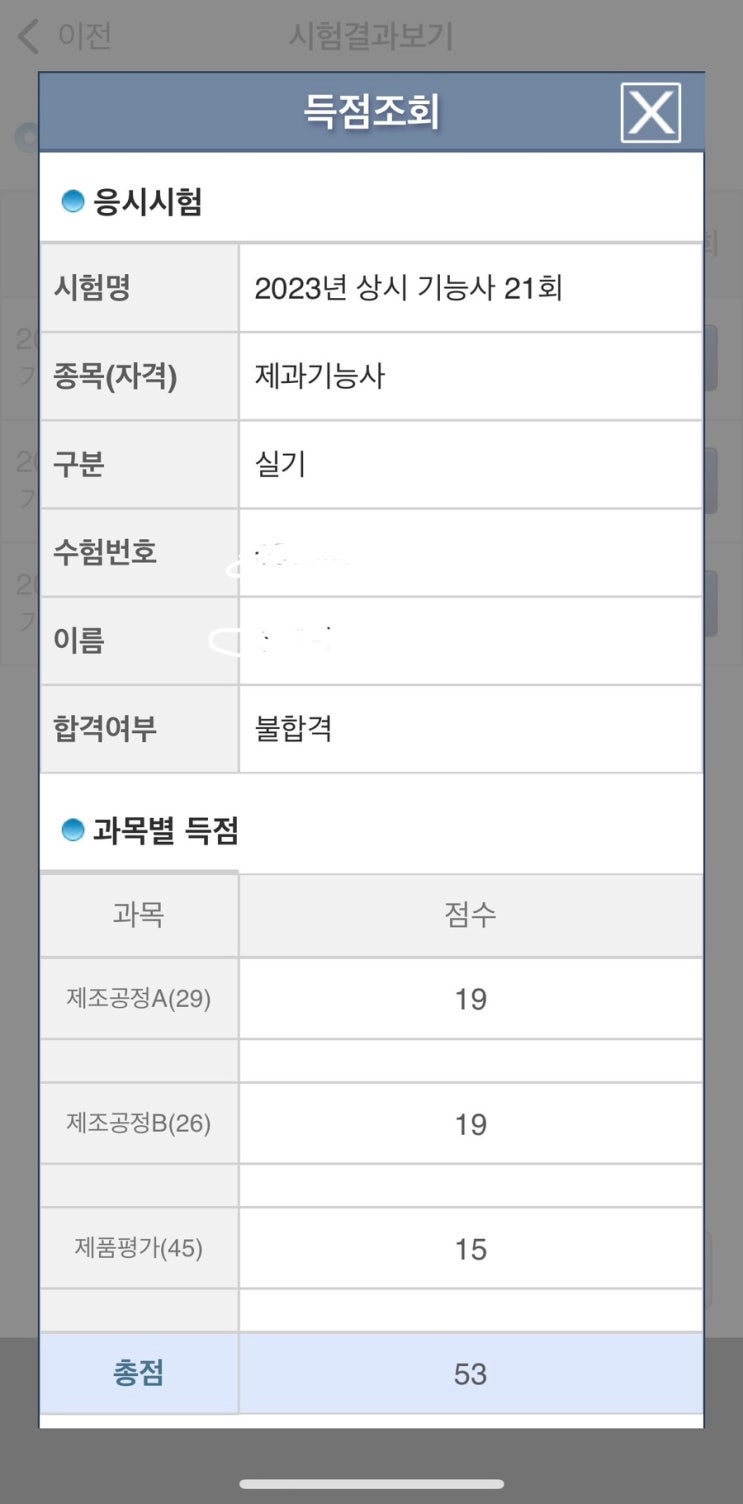Select the 2023년 상시 기능사 21회 value
This screenshot has height=1504, width=743.
click(x=408, y=289)
